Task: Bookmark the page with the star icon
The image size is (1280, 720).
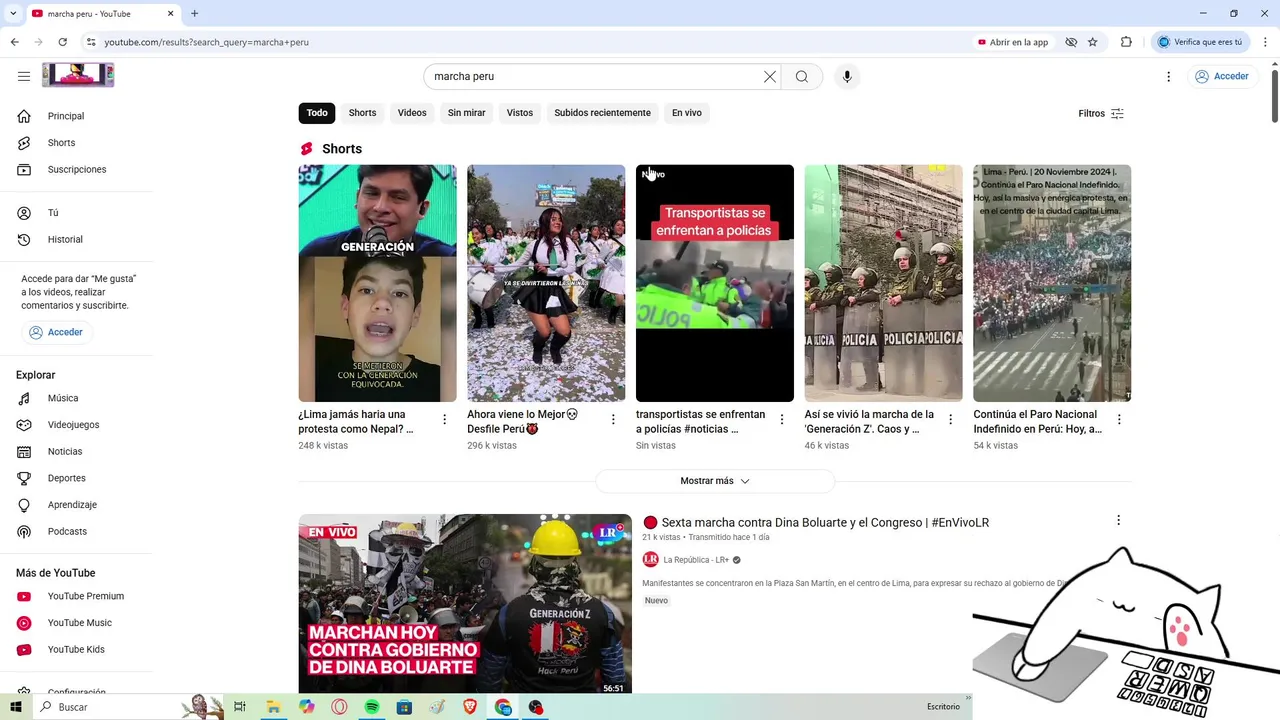Action: (1093, 42)
